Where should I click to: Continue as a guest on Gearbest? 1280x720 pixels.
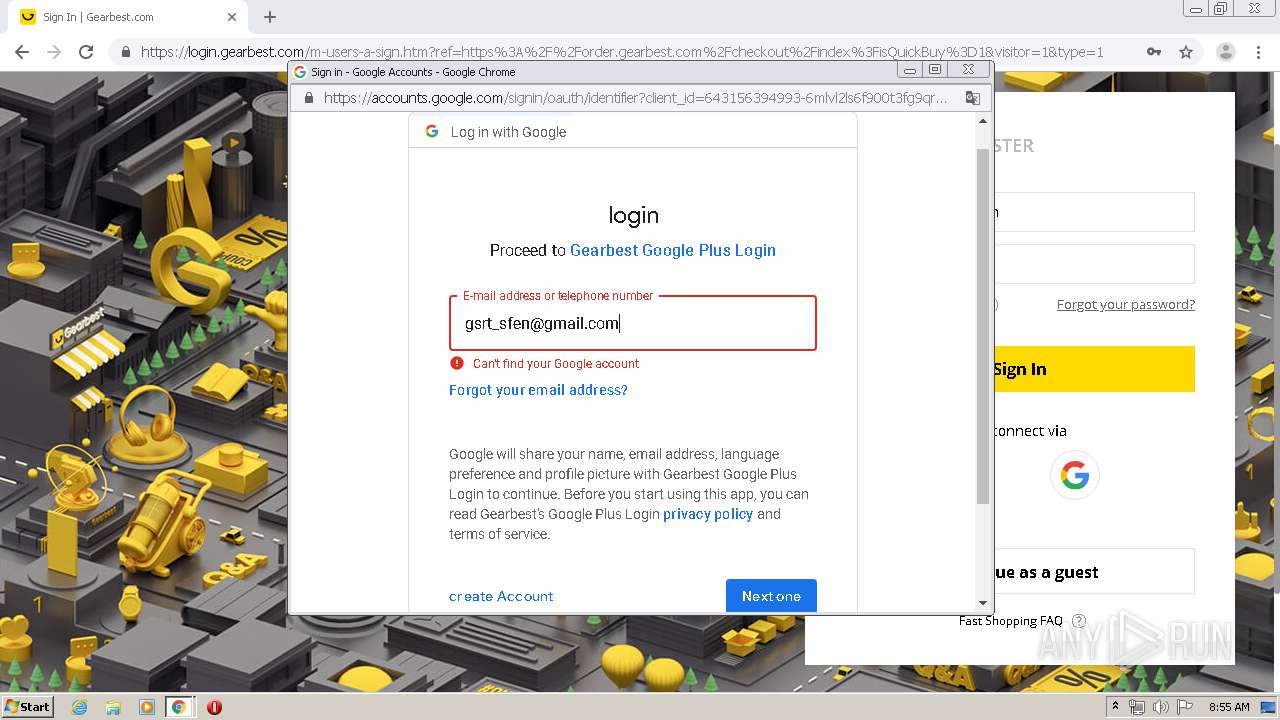1094,572
